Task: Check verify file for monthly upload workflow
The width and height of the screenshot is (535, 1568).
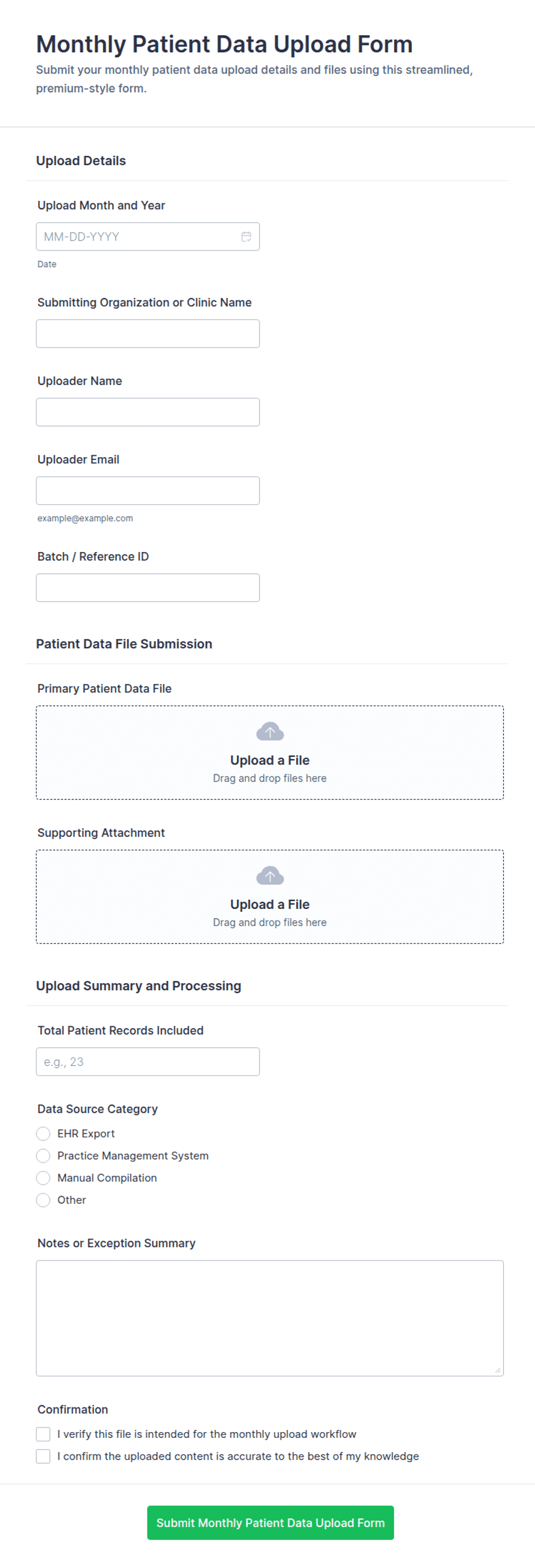Action: pos(43,1434)
